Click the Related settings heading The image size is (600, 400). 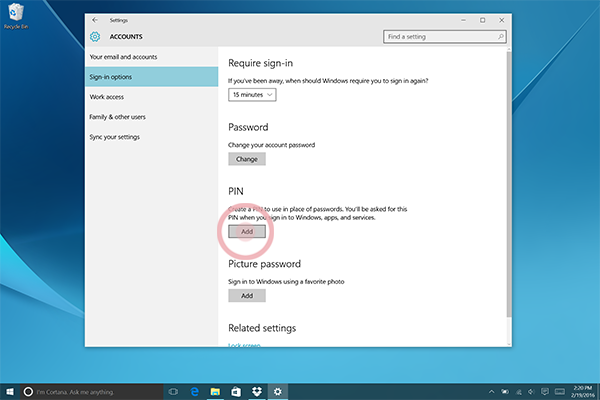point(262,328)
